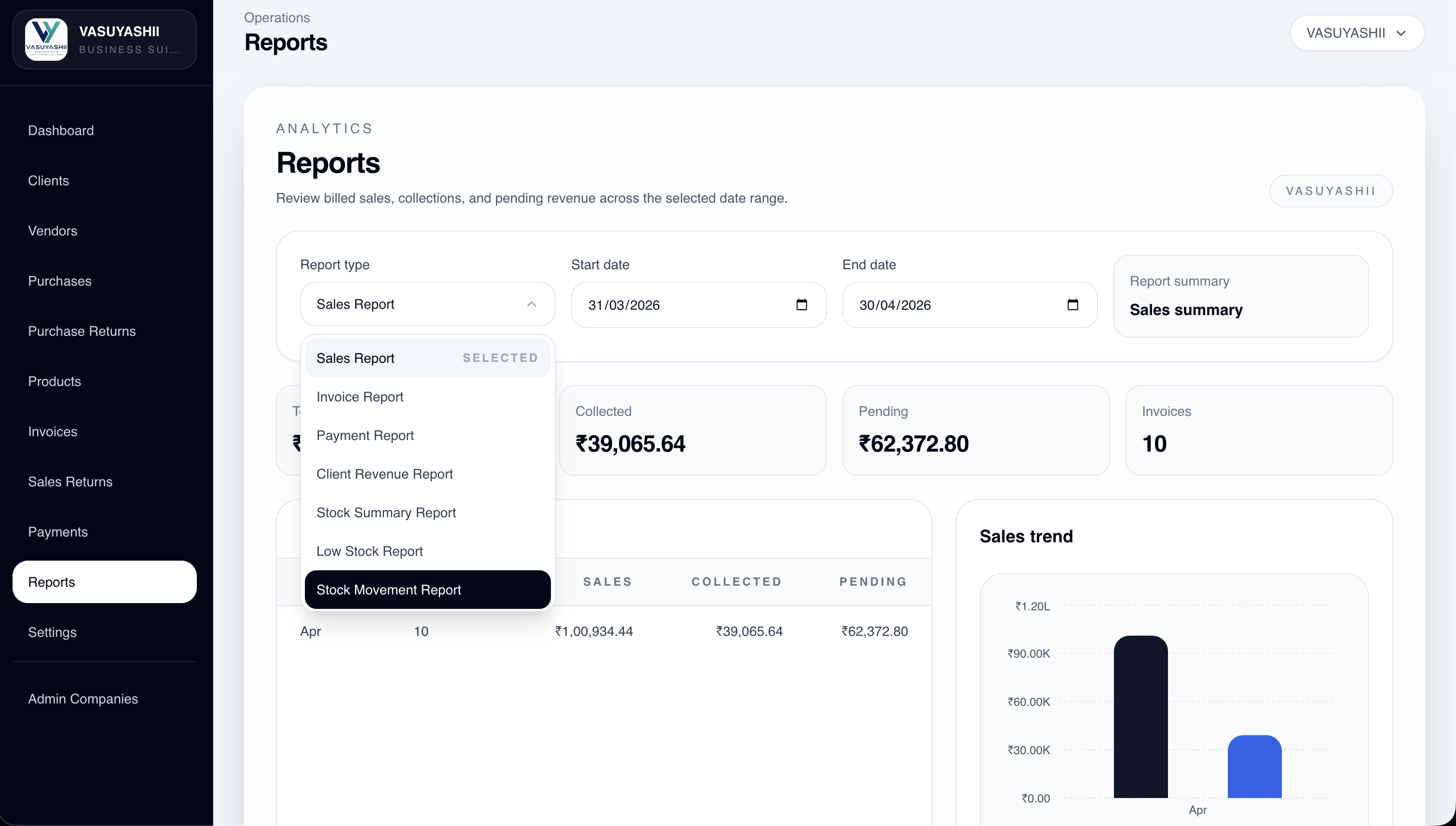Screen dimensions: 1456x826
Task: Click the PENDING column header
Action: 874,581
